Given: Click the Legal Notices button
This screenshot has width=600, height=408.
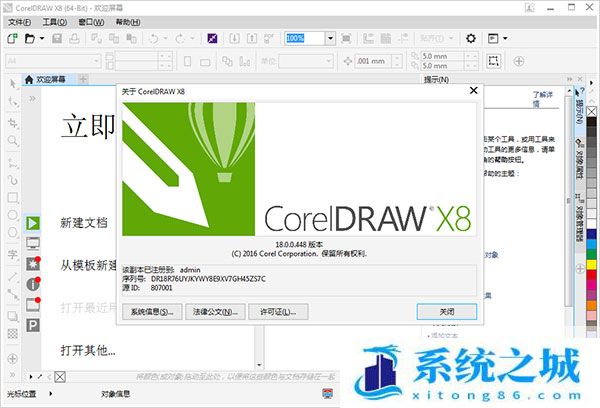Looking at the screenshot, I should click(x=215, y=312).
